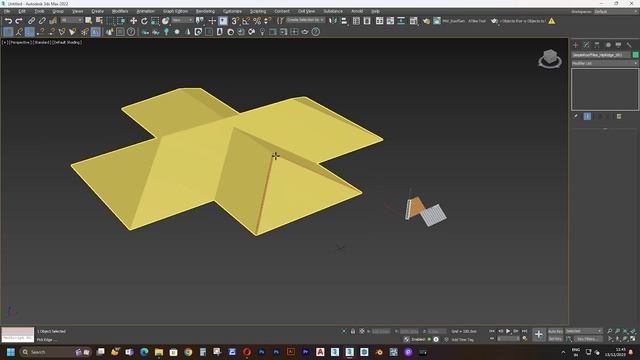Image resolution: width=640 pixels, height=360 pixels.
Task: Open the Customize menu
Action: click(x=232, y=11)
